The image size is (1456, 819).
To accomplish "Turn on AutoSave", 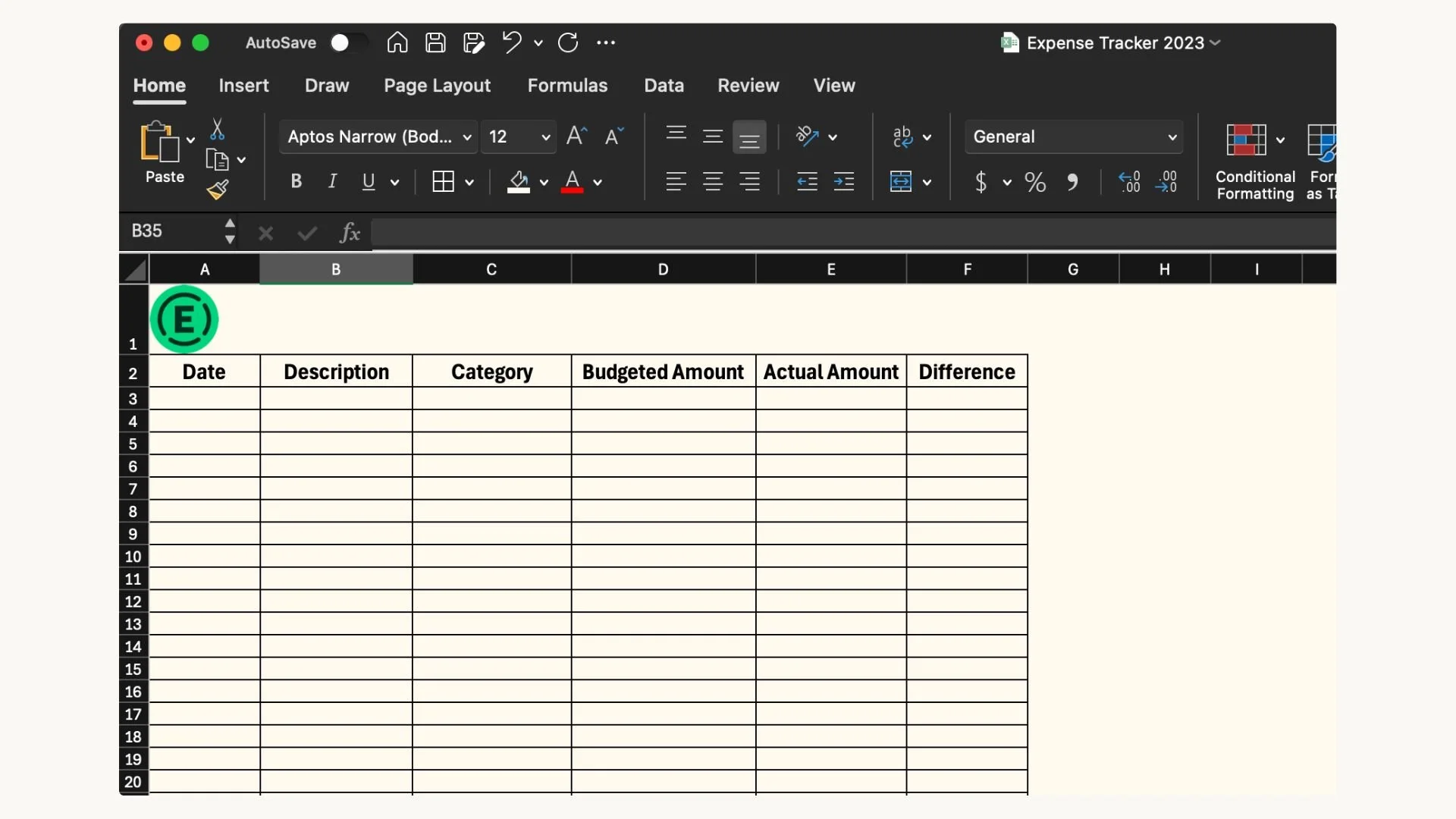I will 347,42.
